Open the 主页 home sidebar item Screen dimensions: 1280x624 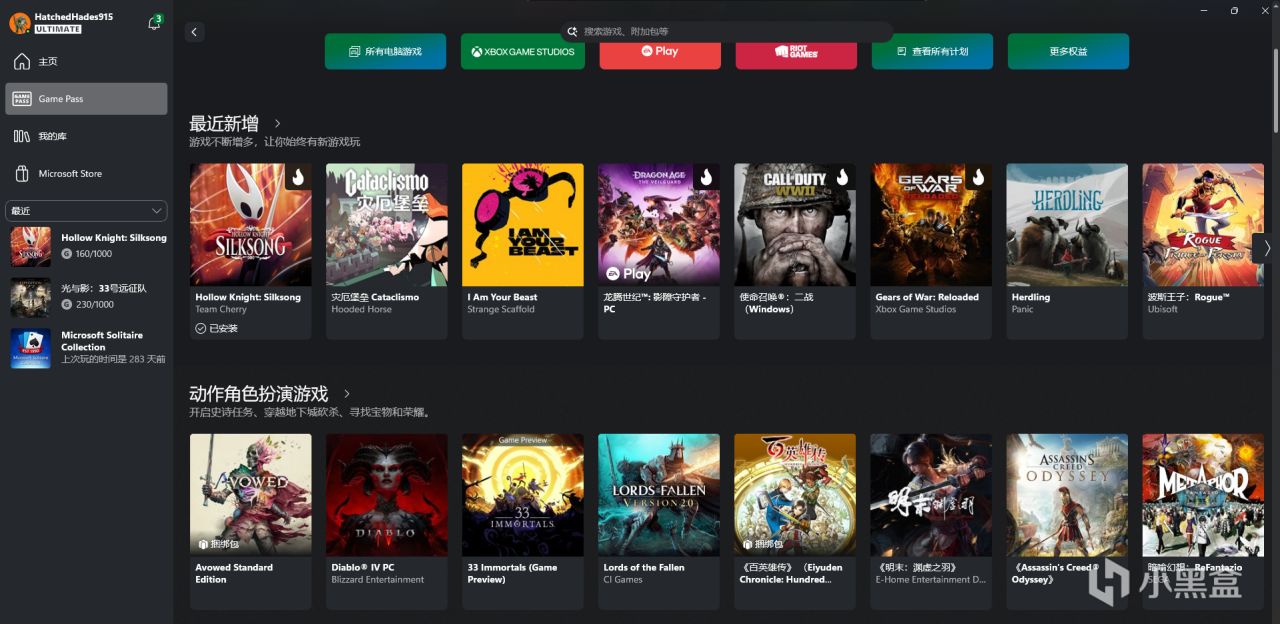[86, 62]
